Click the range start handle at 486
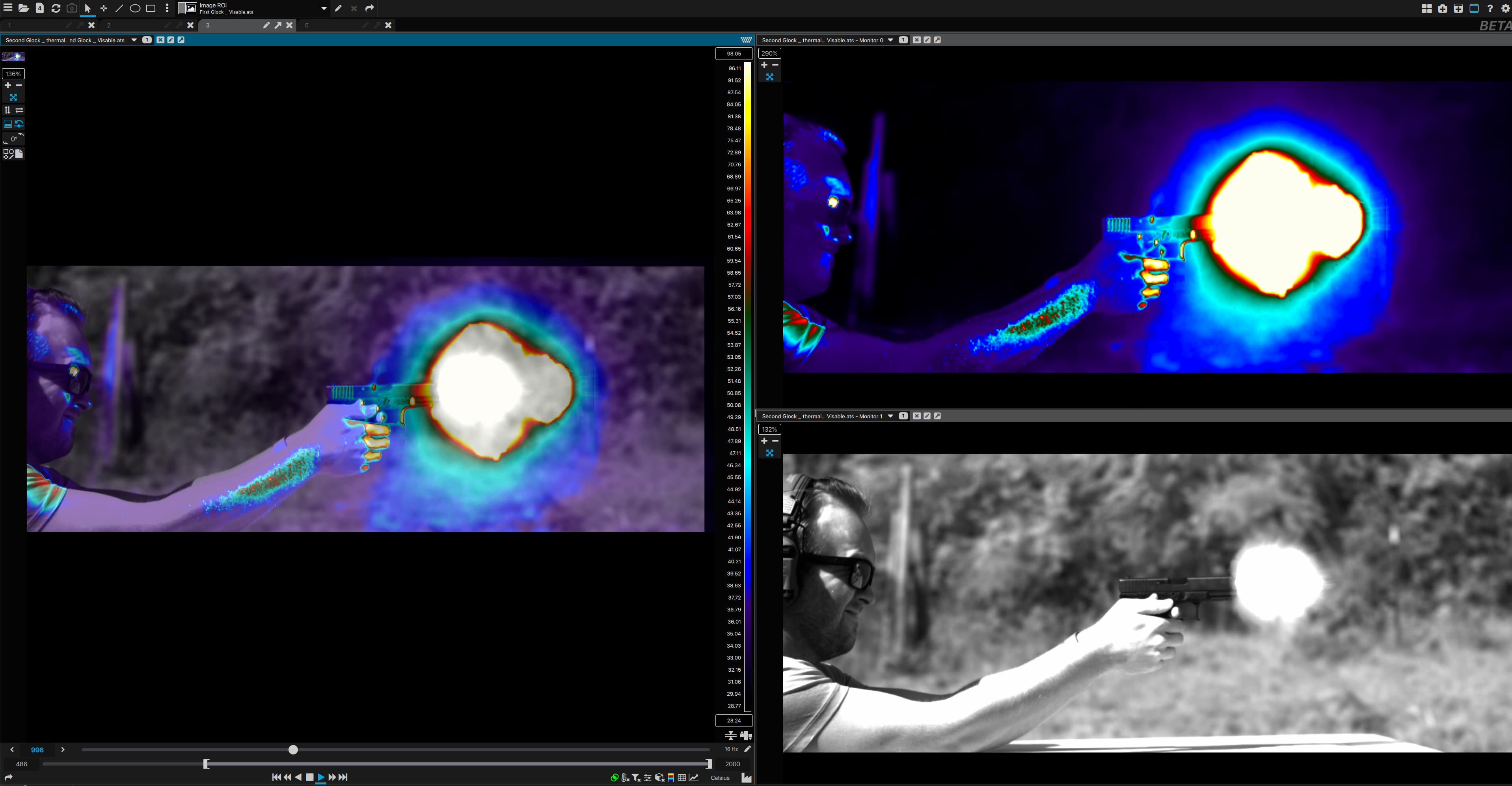Viewport: 1512px width, 786px height. (206, 764)
